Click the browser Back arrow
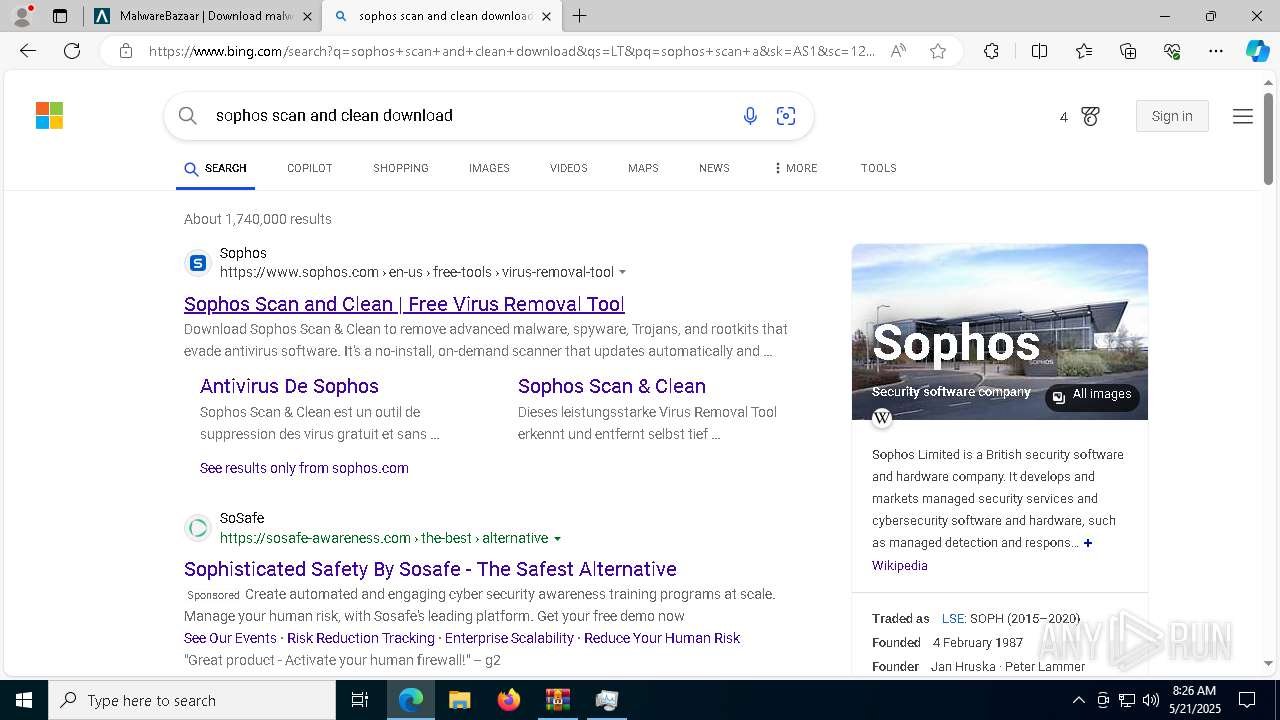Viewport: 1280px width, 720px height. 28,51
